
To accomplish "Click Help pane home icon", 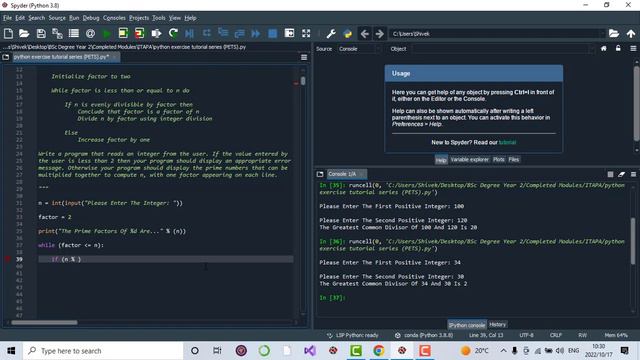I will 604,49.
